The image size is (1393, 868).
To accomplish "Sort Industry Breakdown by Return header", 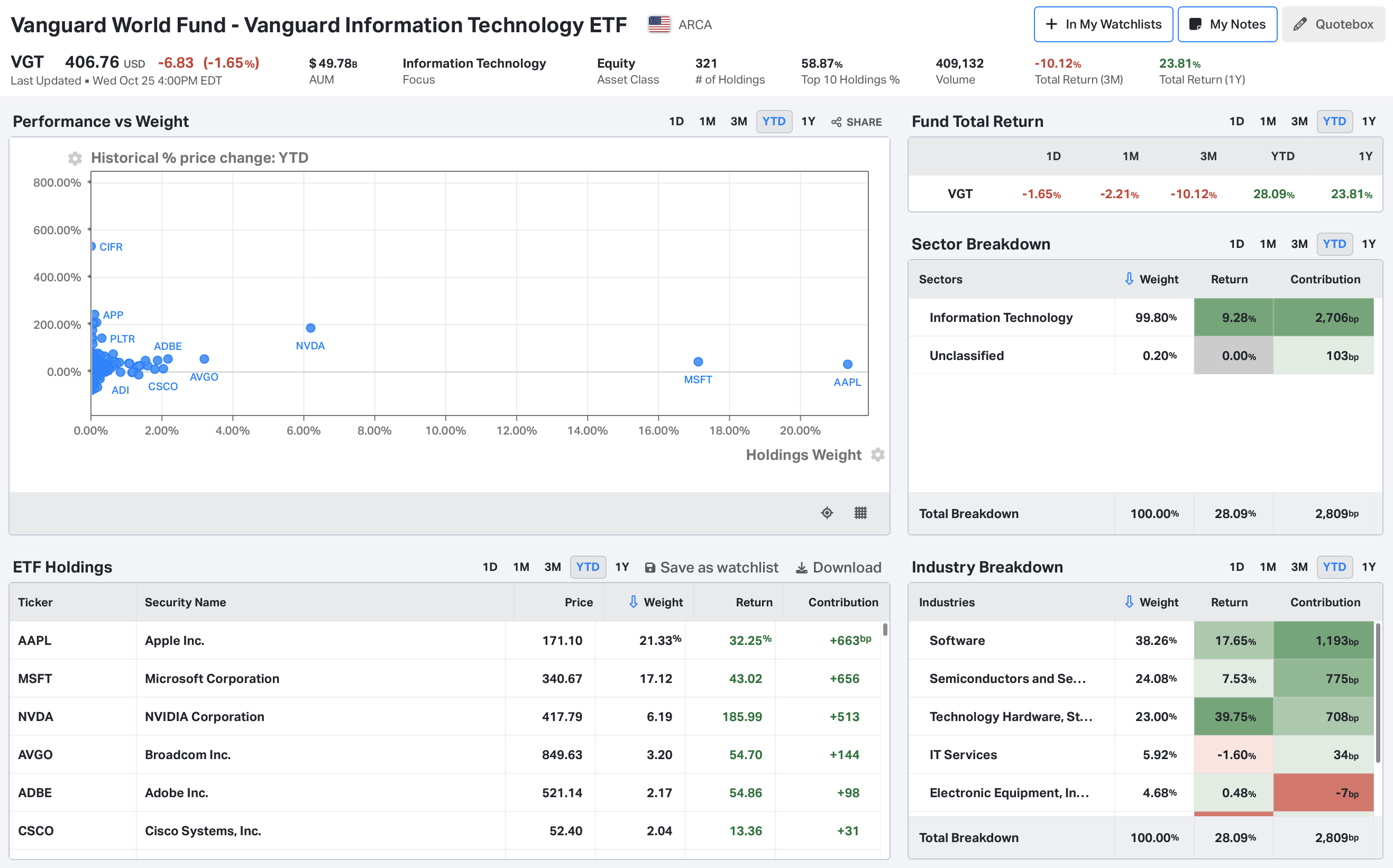I will 1230,602.
